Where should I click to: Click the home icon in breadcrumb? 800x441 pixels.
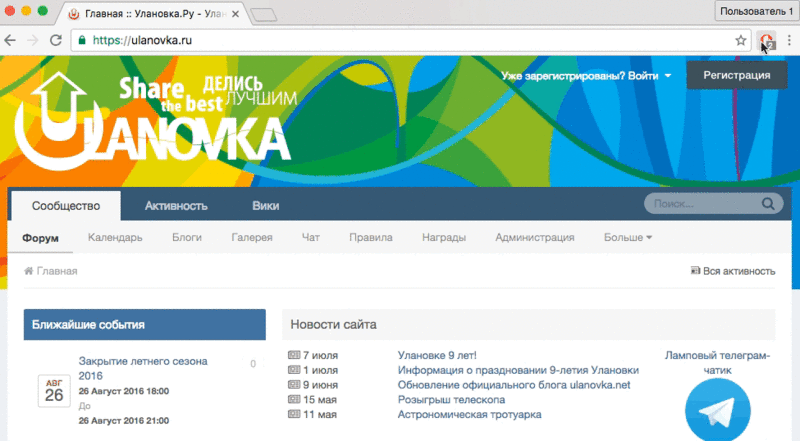[29, 271]
